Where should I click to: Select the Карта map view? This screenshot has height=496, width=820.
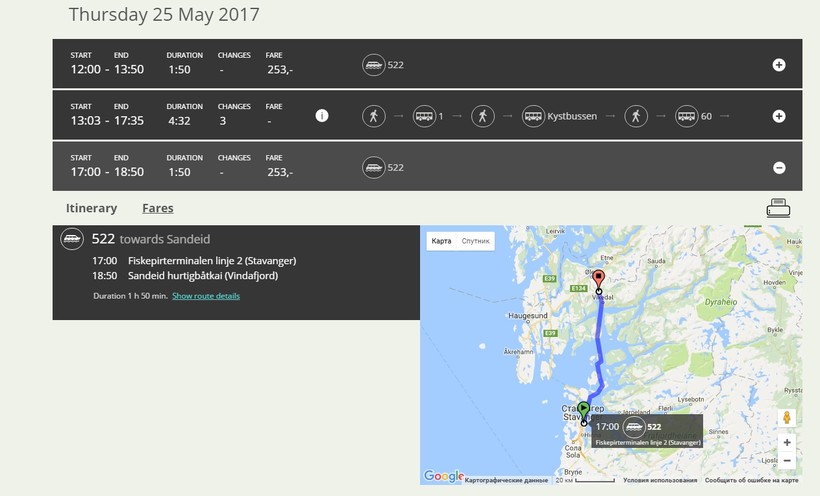point(441,241)
